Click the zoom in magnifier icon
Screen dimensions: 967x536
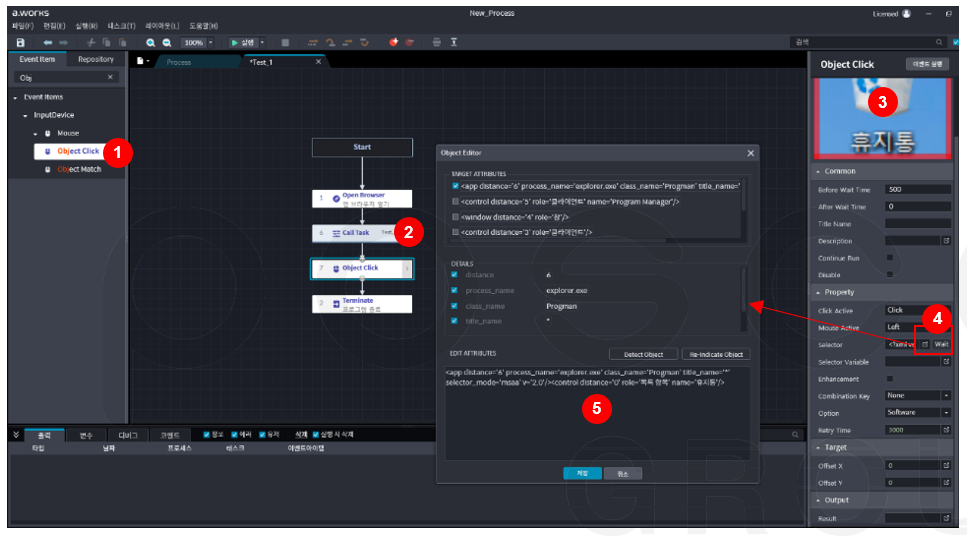click(151, 43)
